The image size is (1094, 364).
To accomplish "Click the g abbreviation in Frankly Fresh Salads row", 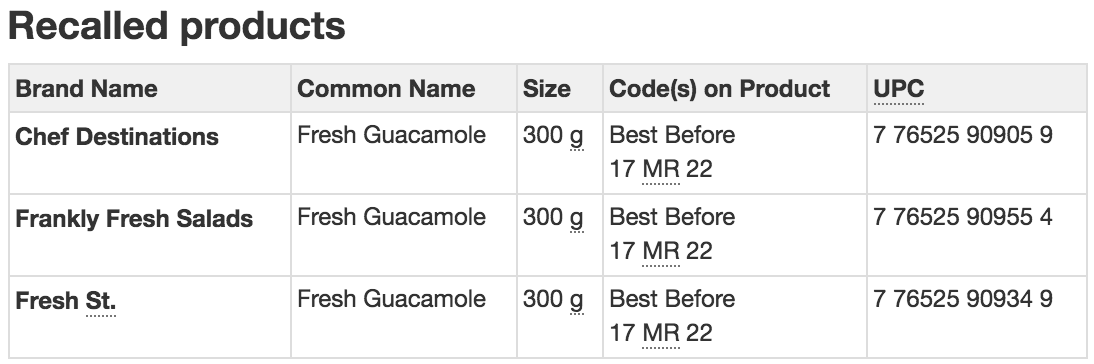I will 576,218.
